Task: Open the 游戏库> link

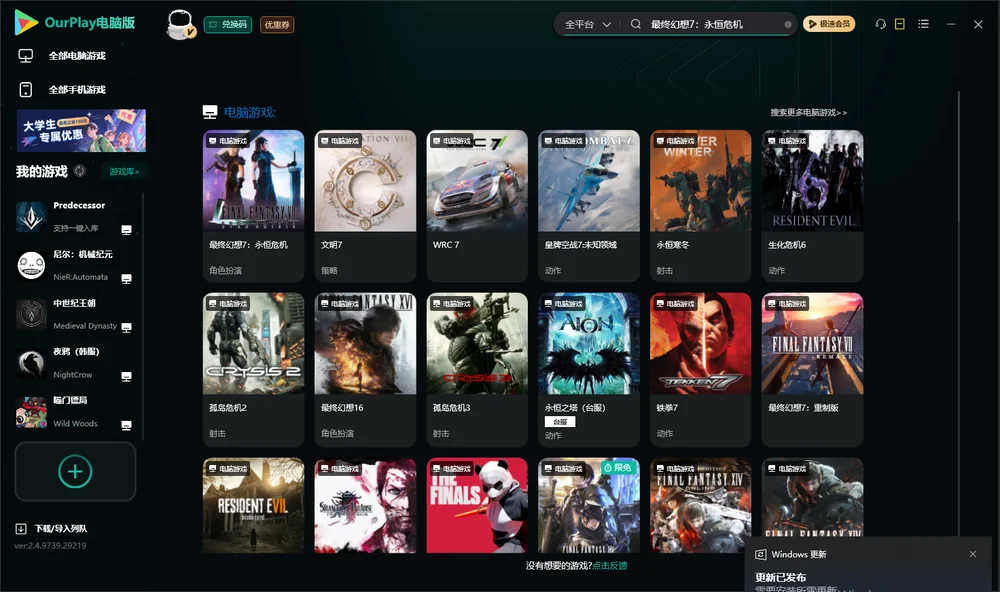Action: (x=124, y=172)
